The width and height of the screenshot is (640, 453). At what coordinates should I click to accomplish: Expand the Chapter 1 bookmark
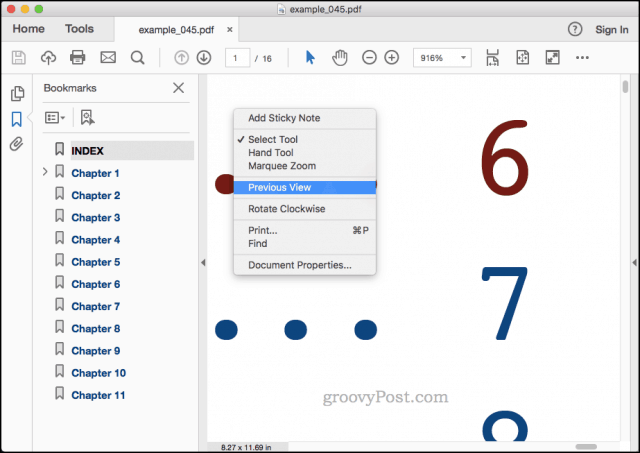(x=45, y=172)
